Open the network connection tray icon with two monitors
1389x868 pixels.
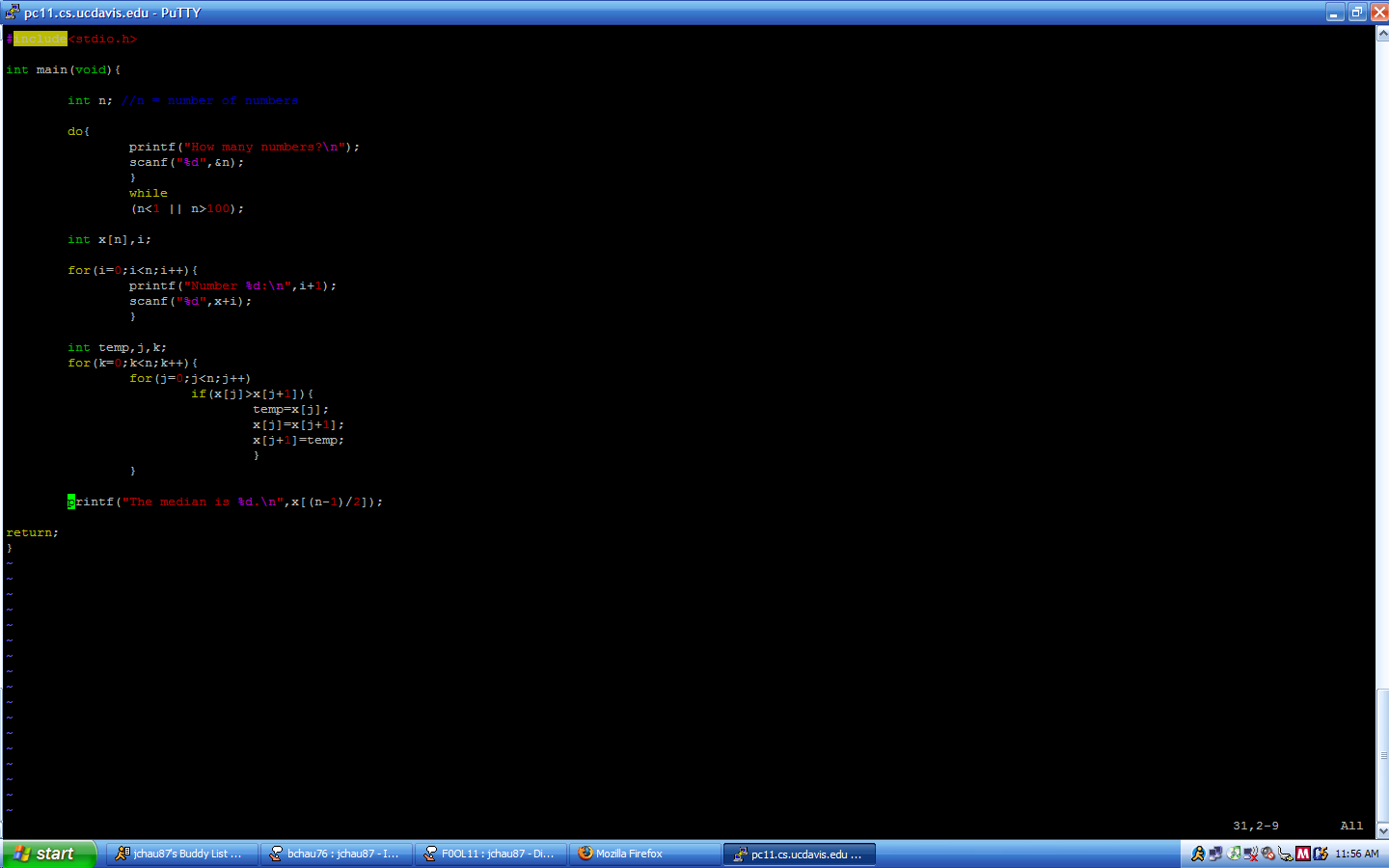[x=1215, y=854]
